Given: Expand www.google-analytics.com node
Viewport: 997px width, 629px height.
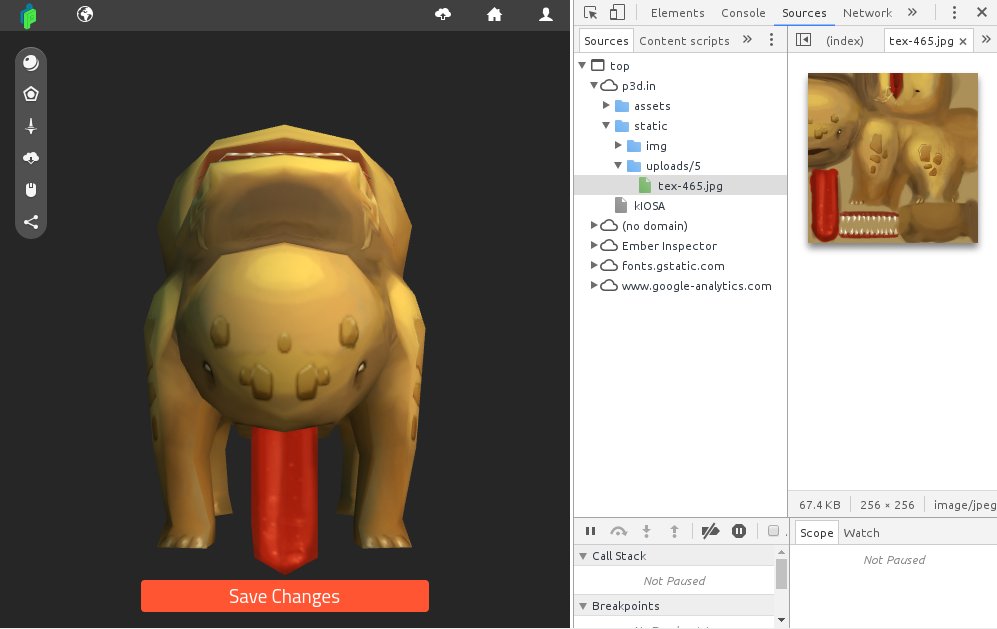Looking at the screenshot, I should point(594,285).
